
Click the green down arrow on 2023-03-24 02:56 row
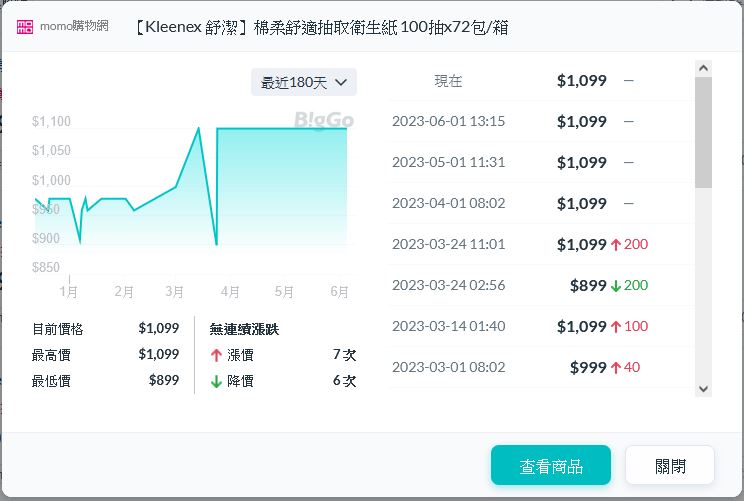615,286
